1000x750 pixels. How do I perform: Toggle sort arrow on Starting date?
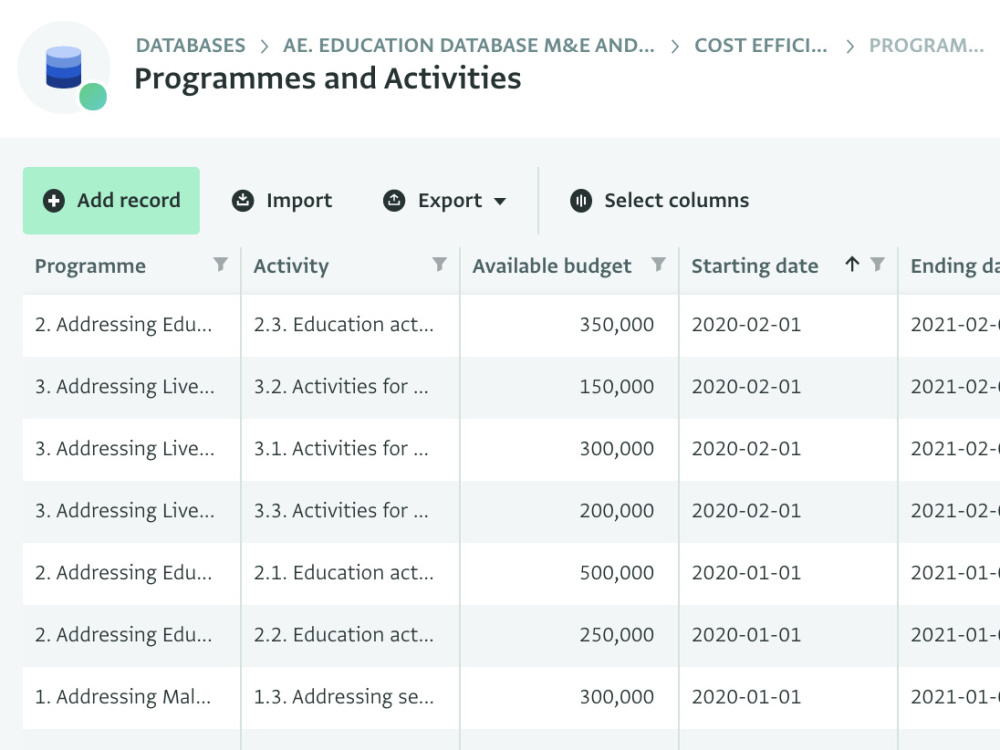coord(852,264)
